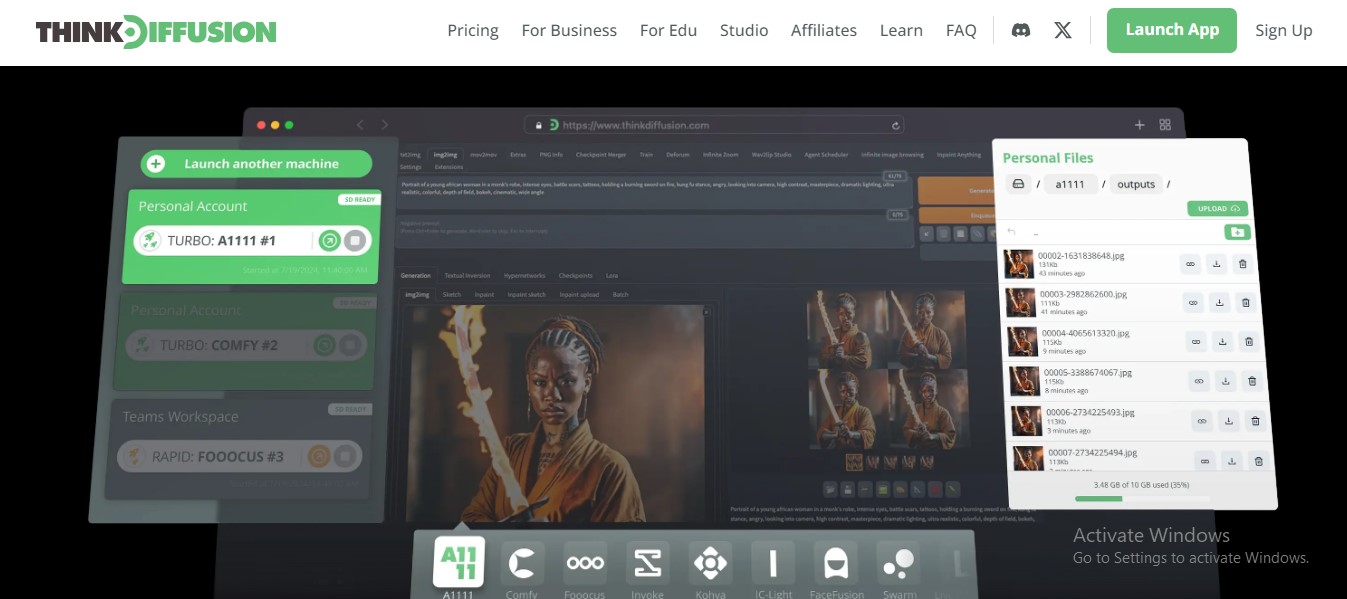Open the RAPID: FOOOCUS #3 machine arrow icon
This screenshot has width=1347, height=599.
319,457
